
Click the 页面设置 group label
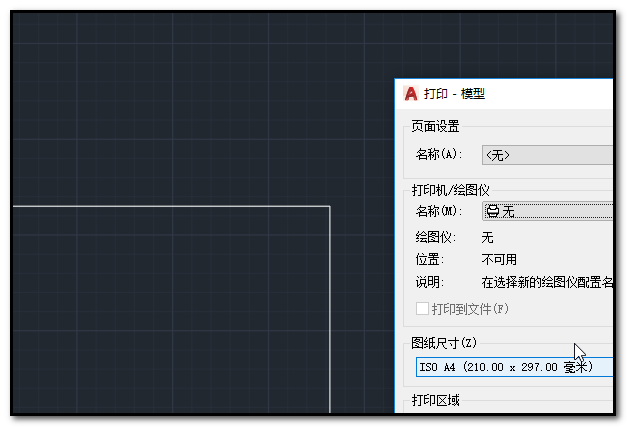435,126
